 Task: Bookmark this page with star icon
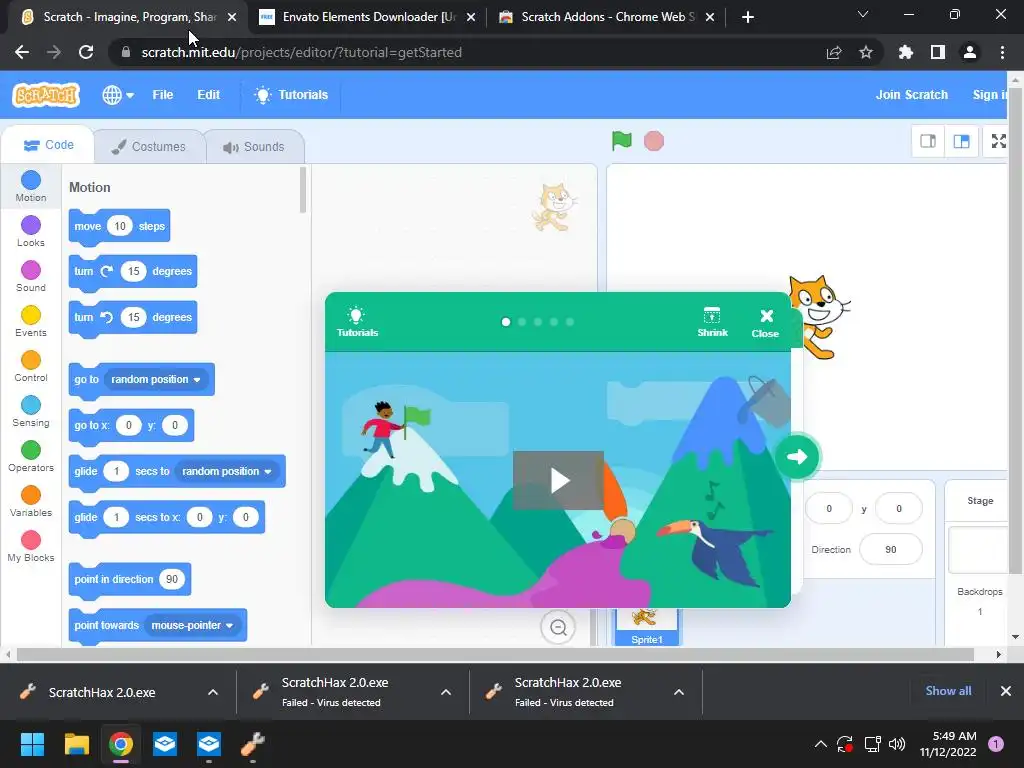(866, 52)
